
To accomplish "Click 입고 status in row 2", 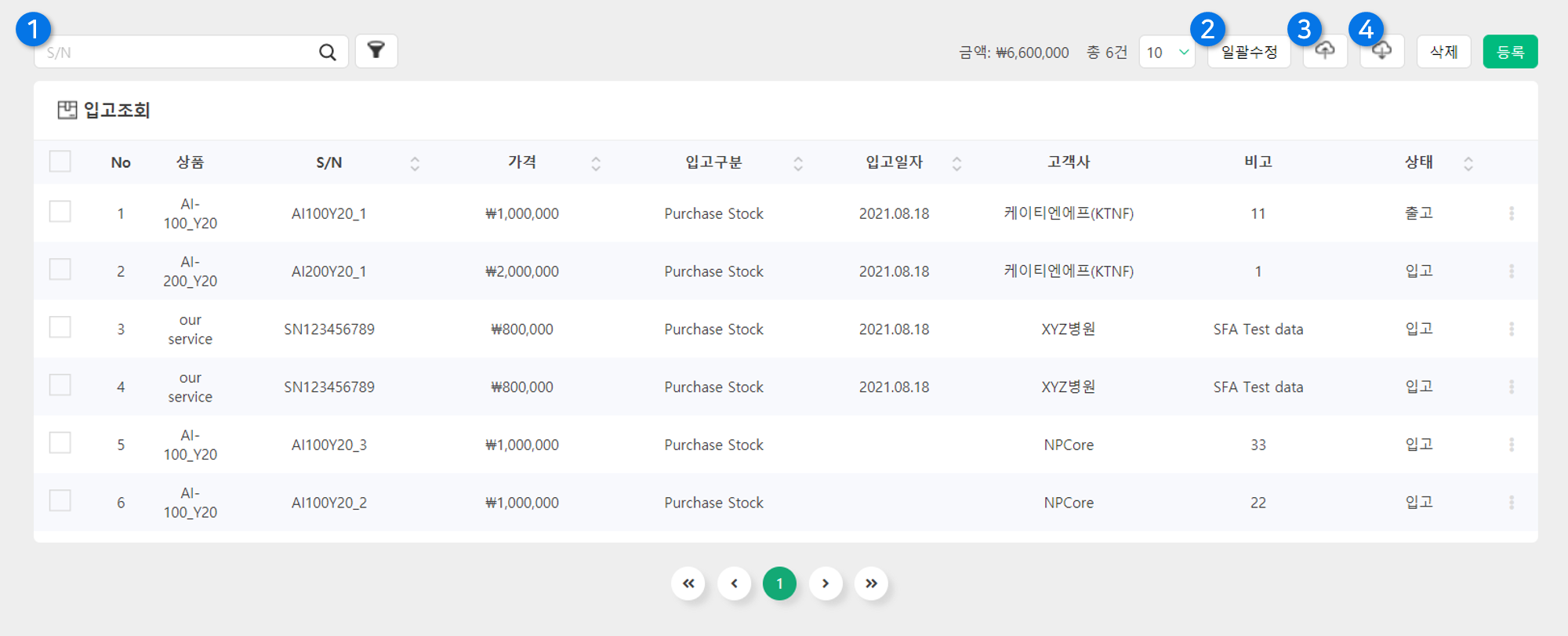I will click(1419, 271).
